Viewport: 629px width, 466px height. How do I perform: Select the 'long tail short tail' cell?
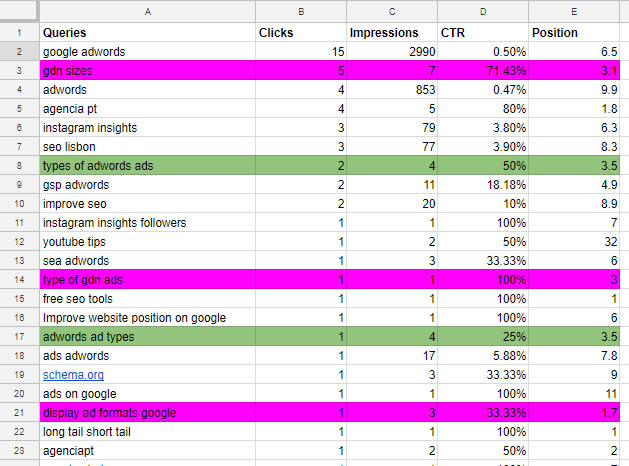click(x=148, y=432)
